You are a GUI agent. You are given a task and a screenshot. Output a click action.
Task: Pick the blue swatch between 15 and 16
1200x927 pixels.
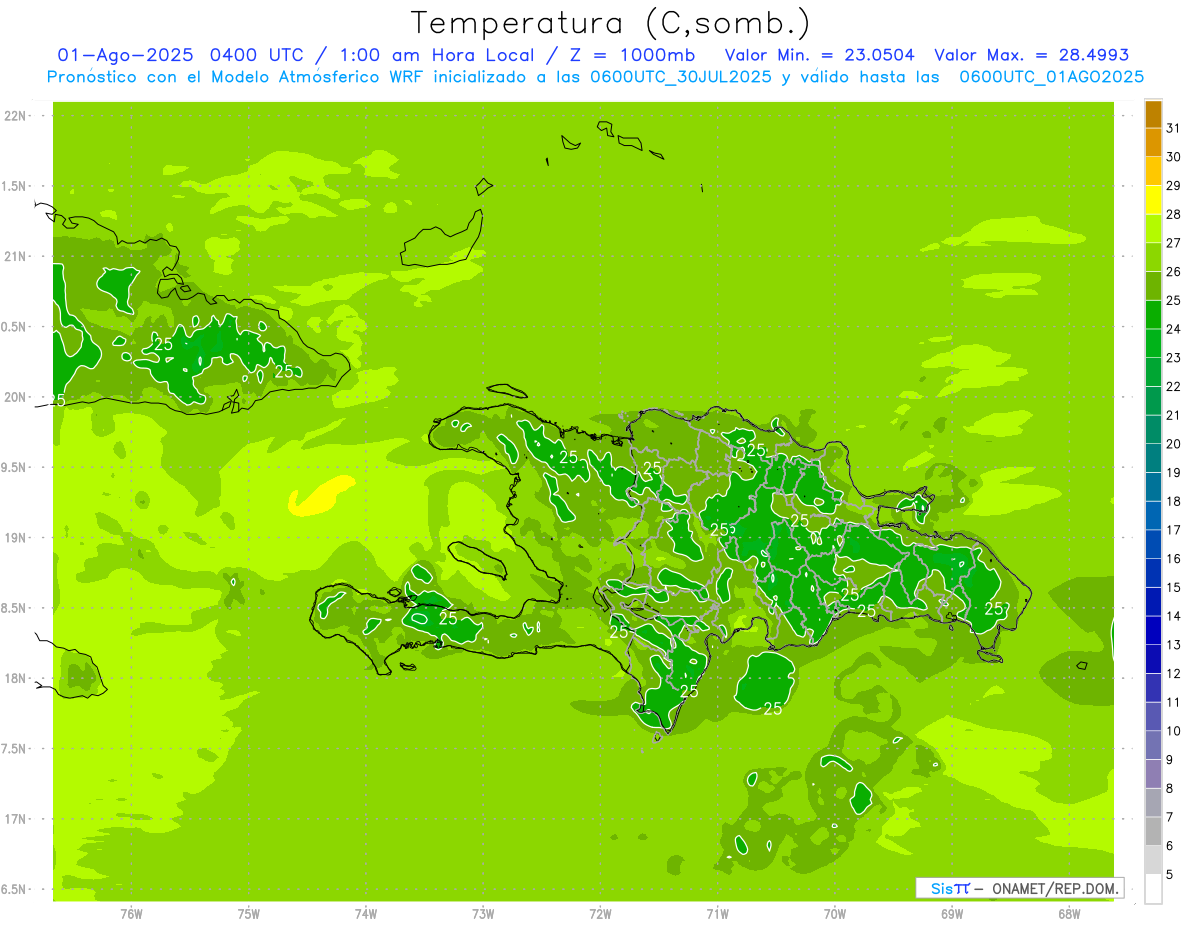[x=1153, y=573]
